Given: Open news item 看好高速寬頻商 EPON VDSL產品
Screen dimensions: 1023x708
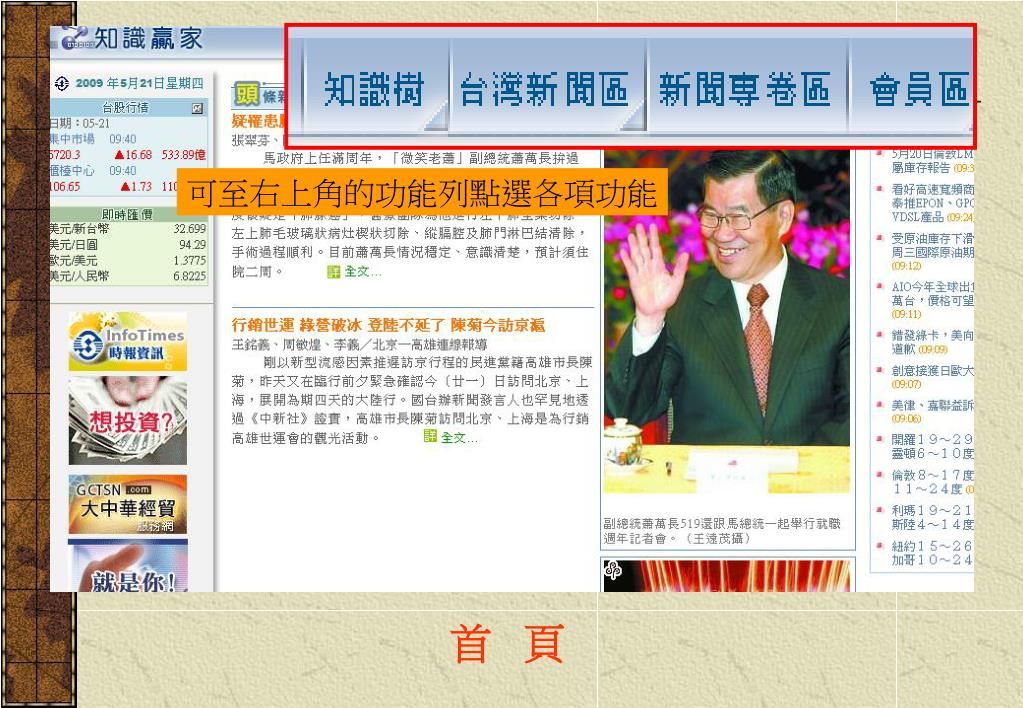Looking at the screenshot, I should pyautogui.click(x=932, y=203).
